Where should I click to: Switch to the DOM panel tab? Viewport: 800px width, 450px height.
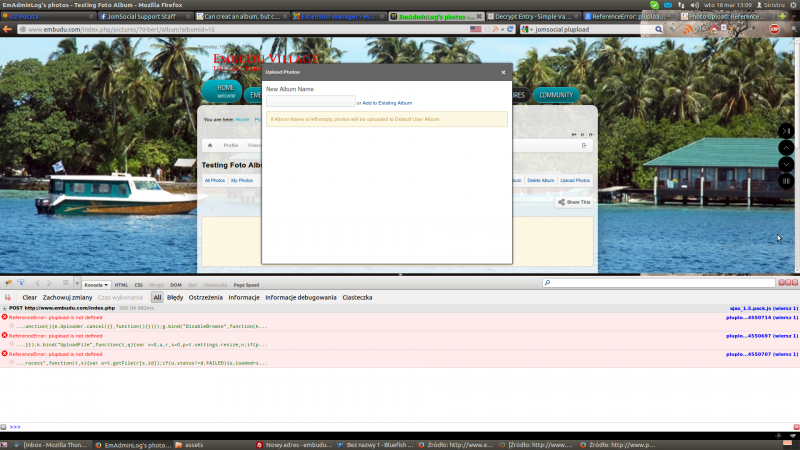pyautogui.click(x=176, y=285)
